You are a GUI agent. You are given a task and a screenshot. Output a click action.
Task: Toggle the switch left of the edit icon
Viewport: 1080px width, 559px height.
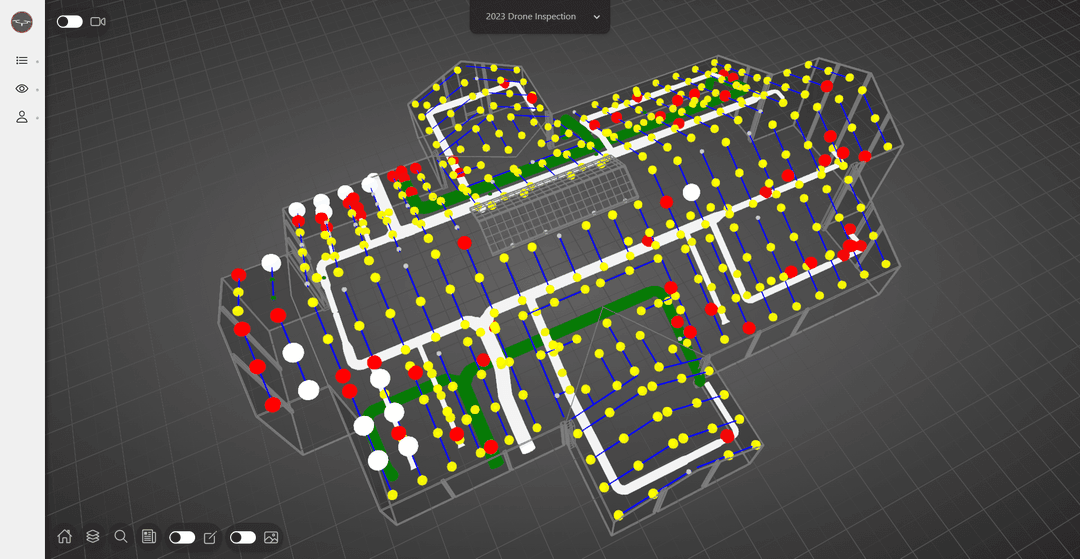182,537
